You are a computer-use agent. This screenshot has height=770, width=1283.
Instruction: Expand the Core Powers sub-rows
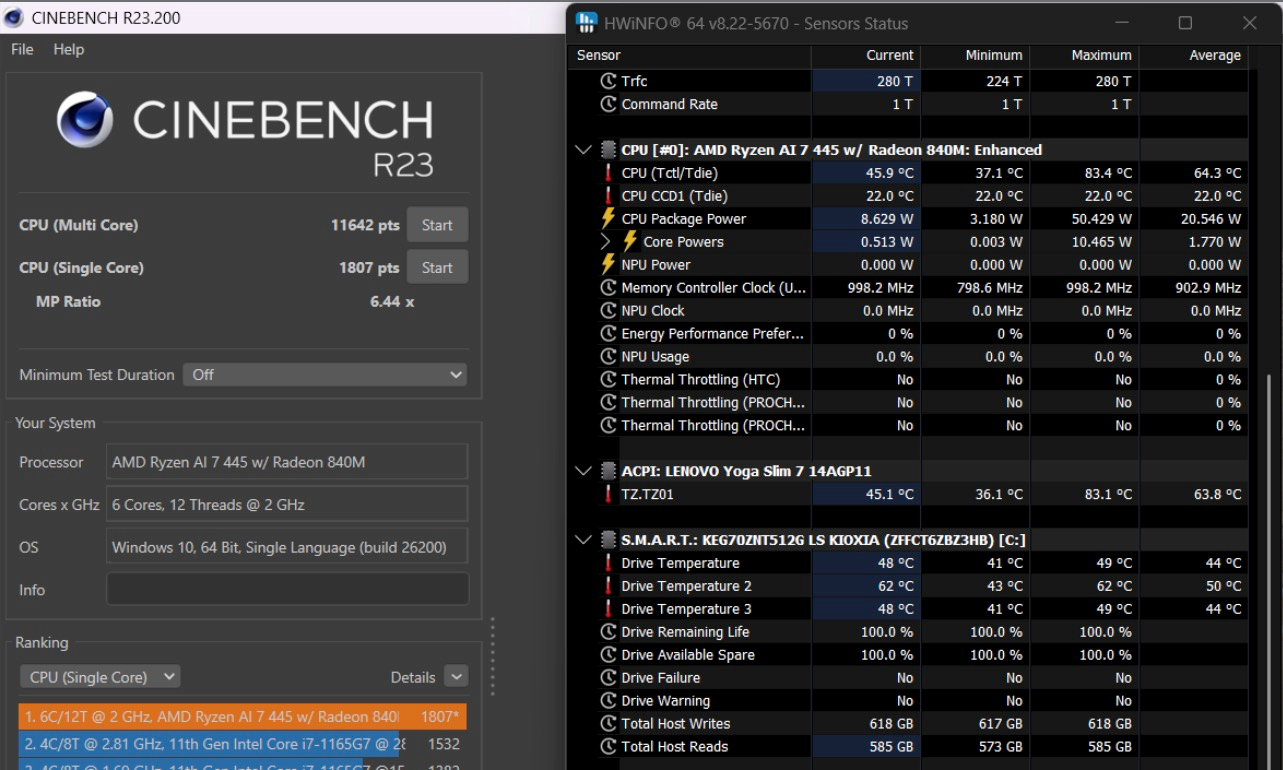(x=605, y=242)
